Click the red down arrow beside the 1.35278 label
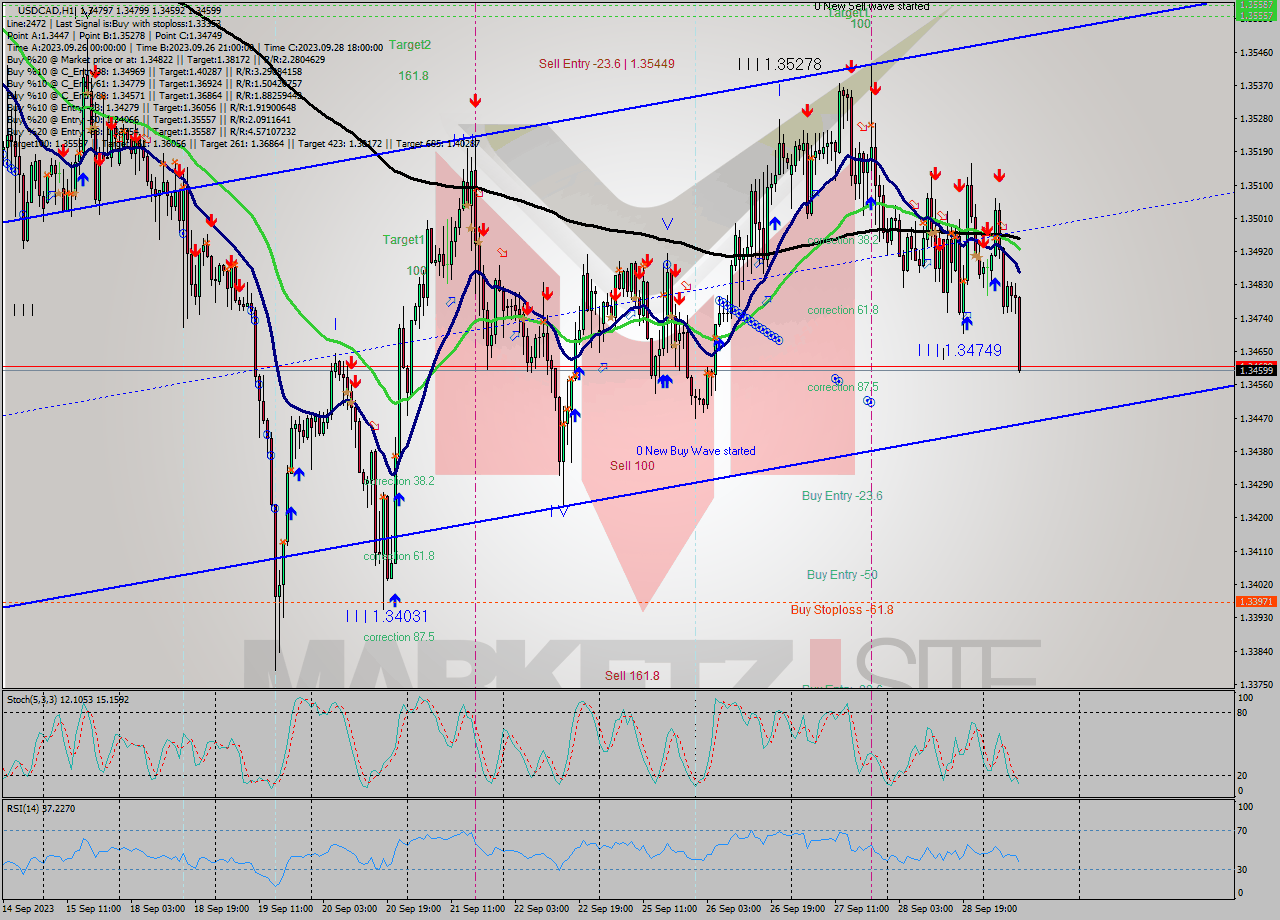The height and width of the screenshot is (920, 1280). coord(850,67)
